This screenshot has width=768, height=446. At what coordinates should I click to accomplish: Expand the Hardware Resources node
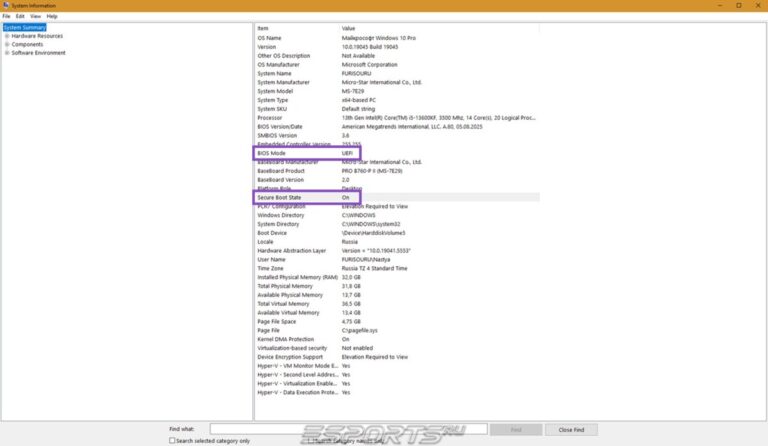pyautogui.click(x=7, y=36)
